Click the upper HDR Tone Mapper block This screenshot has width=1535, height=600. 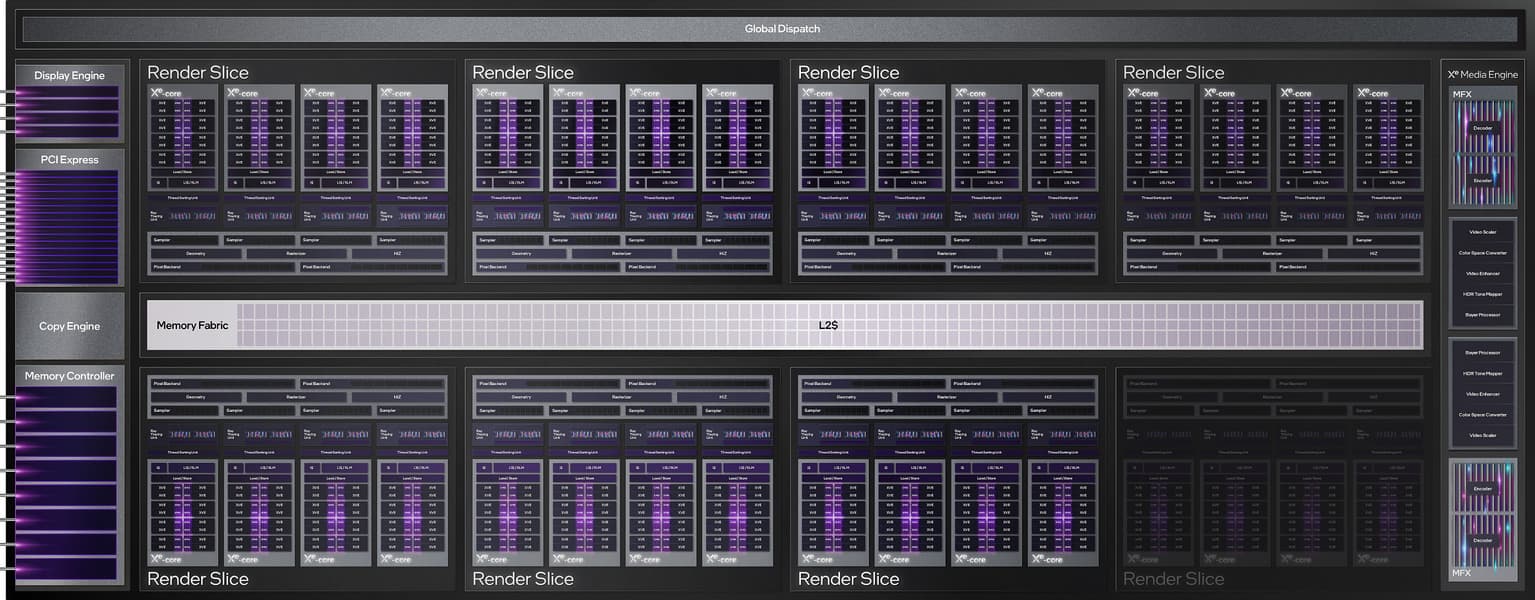coord(1482,294)
